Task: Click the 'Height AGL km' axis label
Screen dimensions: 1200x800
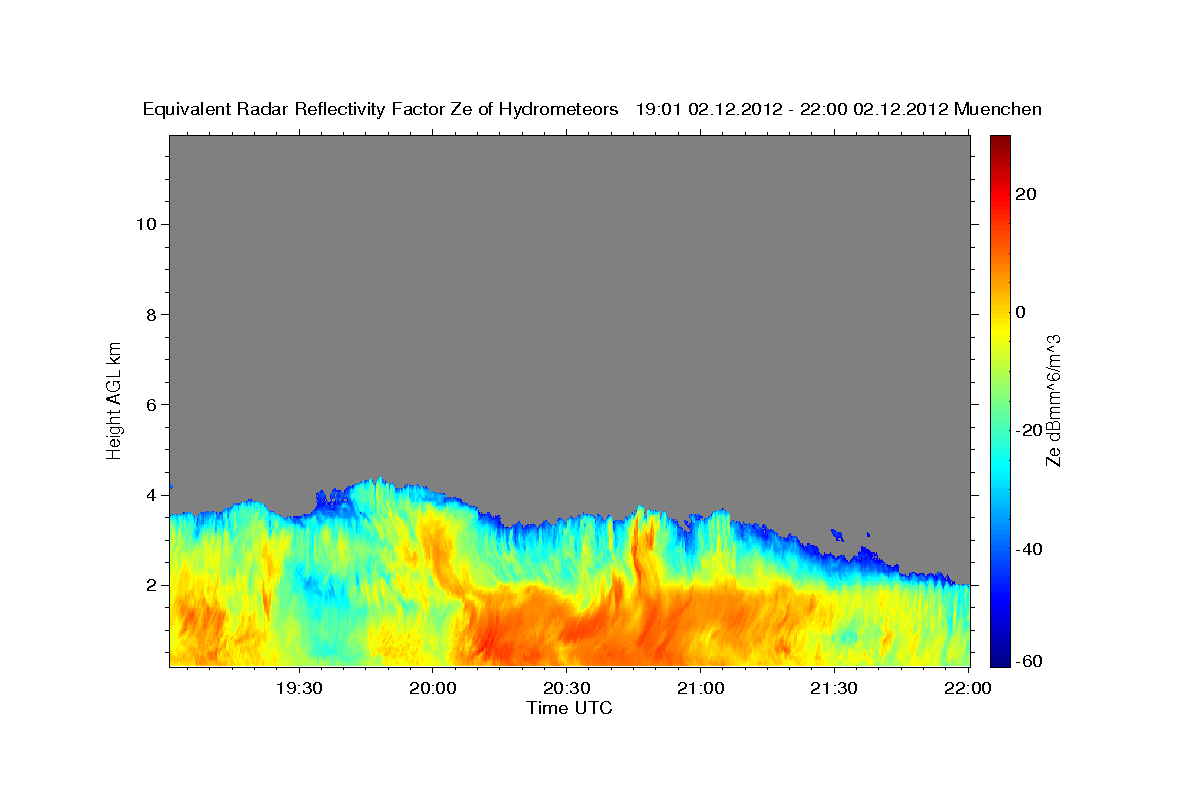Action: pos(114,399)
